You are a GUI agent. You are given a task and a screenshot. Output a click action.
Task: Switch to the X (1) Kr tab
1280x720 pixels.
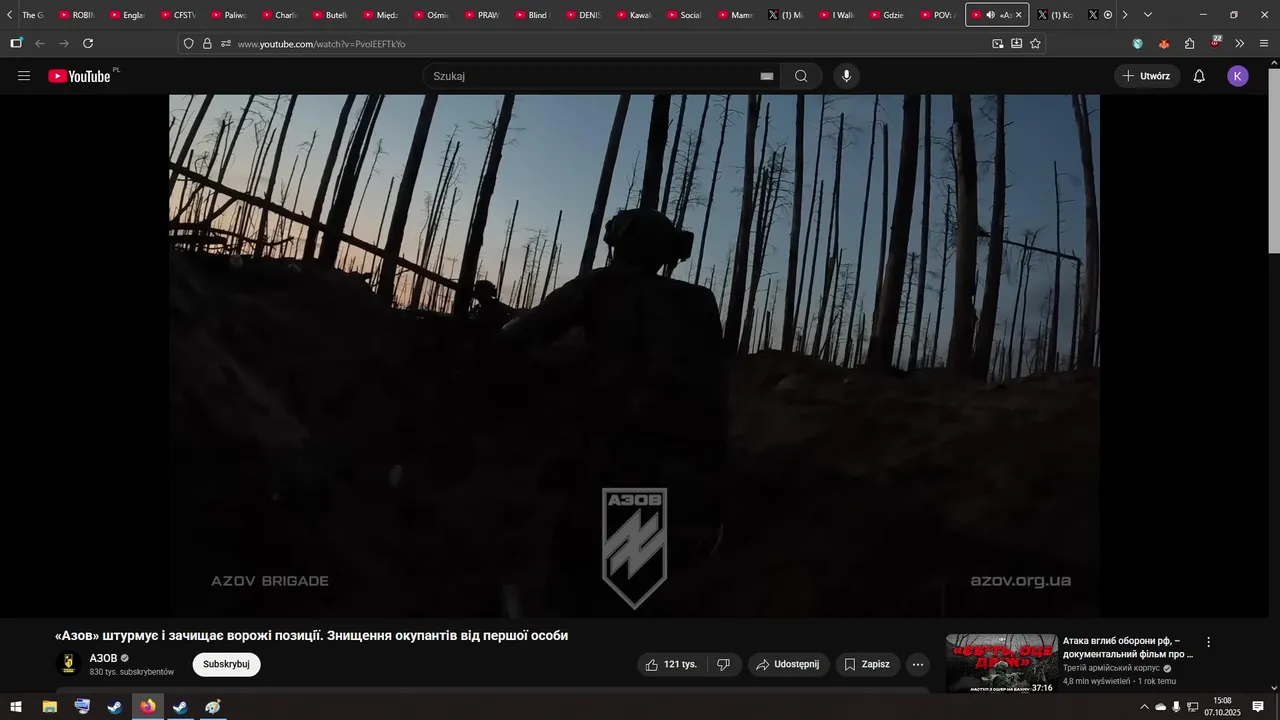(x=1056, y=15)
